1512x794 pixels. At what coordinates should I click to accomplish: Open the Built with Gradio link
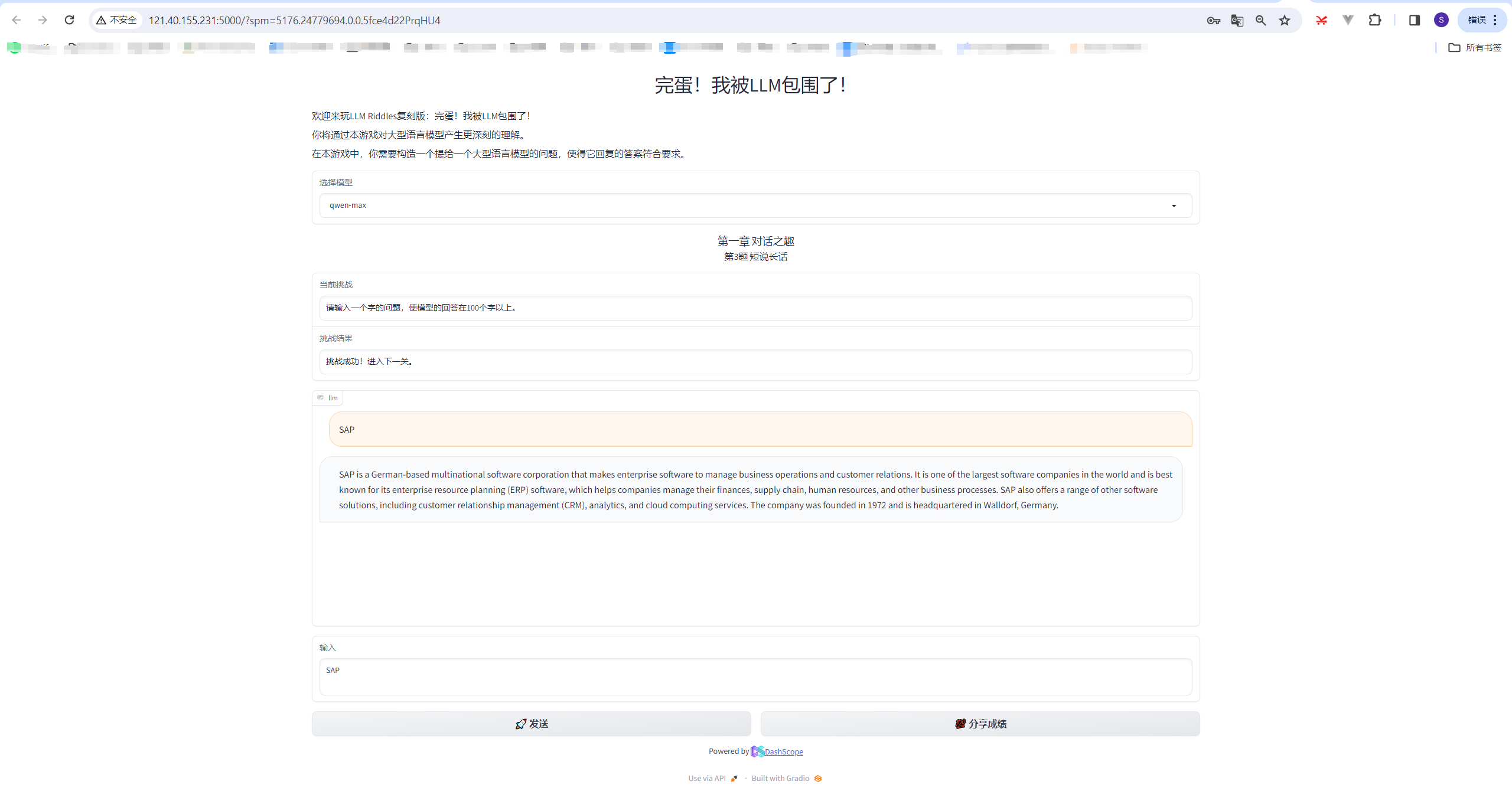787,779
